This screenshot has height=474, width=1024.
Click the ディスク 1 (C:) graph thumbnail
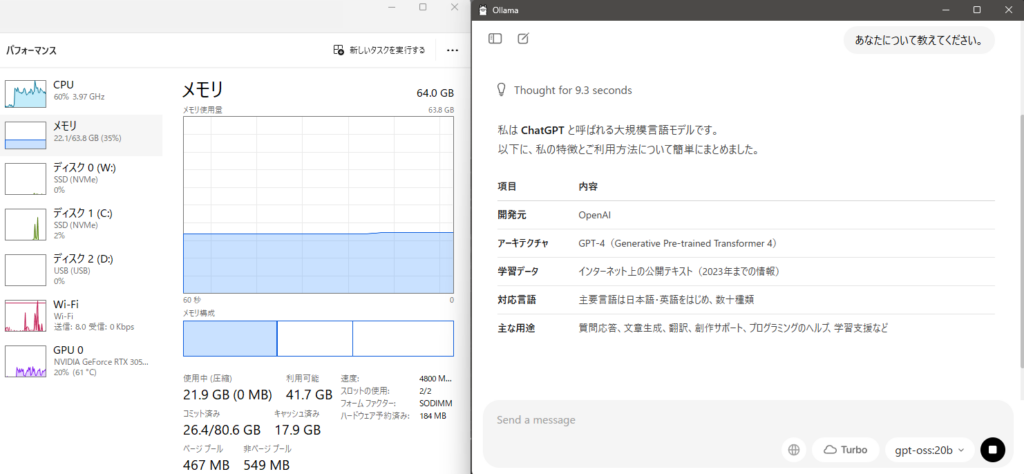(25, 225)
